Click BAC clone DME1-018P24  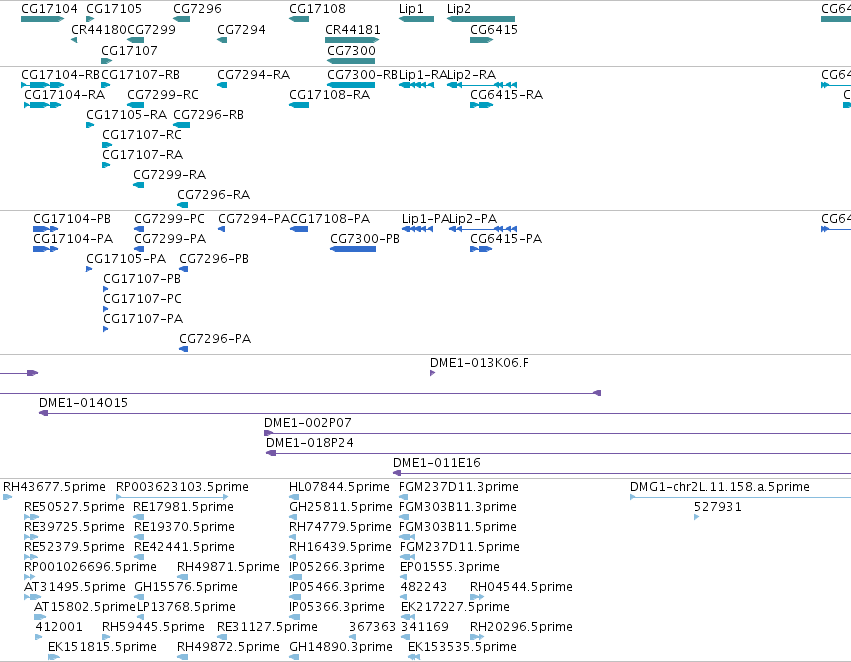tap(558, 453)
